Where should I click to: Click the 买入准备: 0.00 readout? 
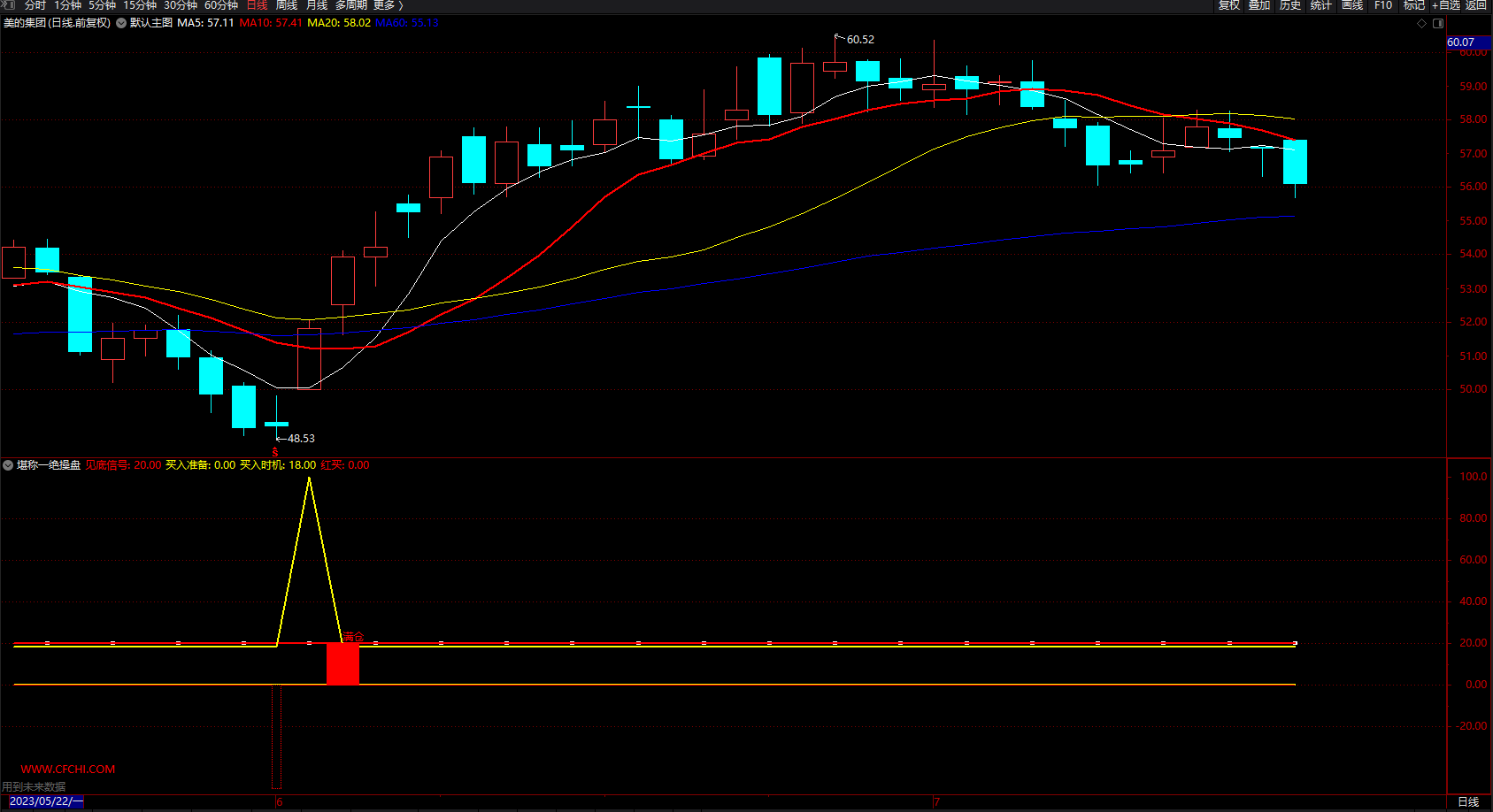tap(201, 465)
